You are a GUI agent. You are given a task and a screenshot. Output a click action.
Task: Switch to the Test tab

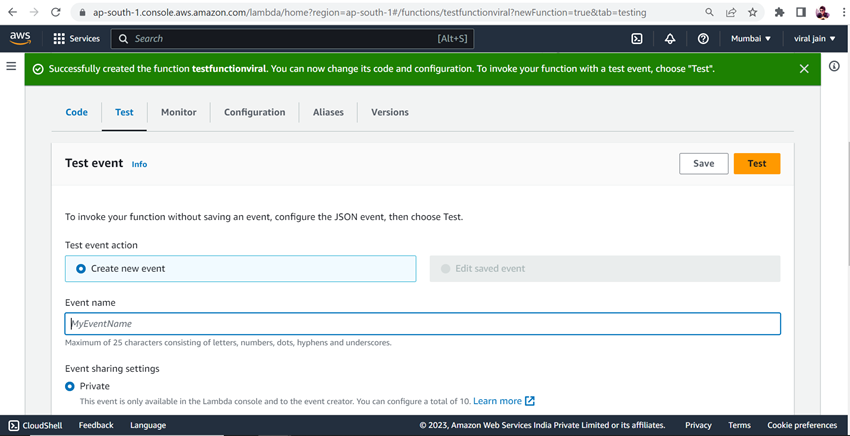[x=124, y=112]
